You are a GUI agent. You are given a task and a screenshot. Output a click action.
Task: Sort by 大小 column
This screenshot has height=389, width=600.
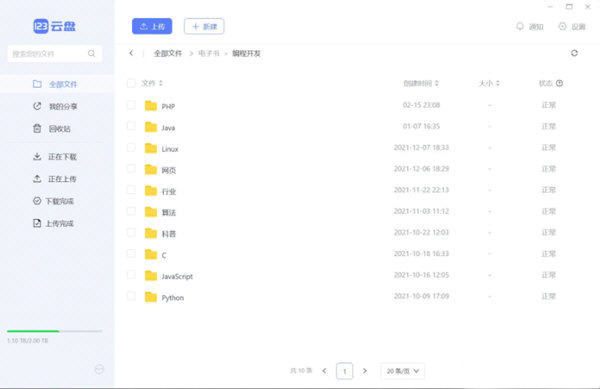point(489,83)
